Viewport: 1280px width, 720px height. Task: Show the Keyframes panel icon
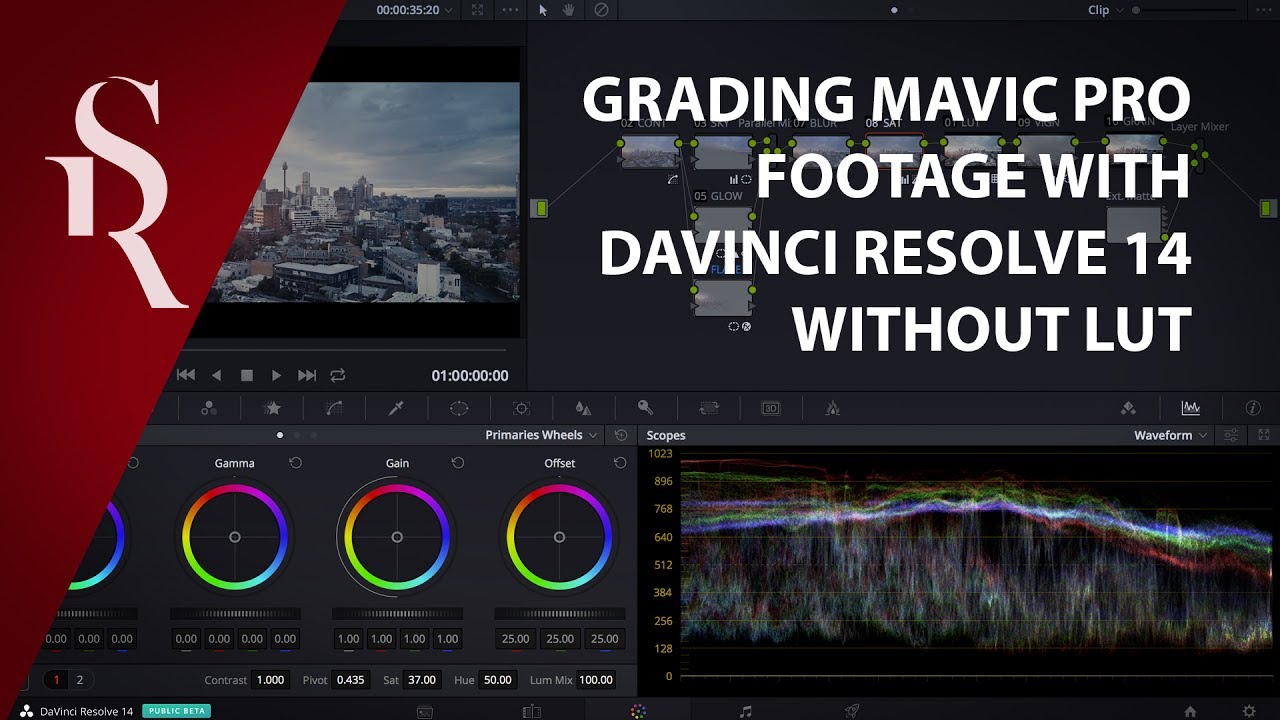pos(1128,408)
